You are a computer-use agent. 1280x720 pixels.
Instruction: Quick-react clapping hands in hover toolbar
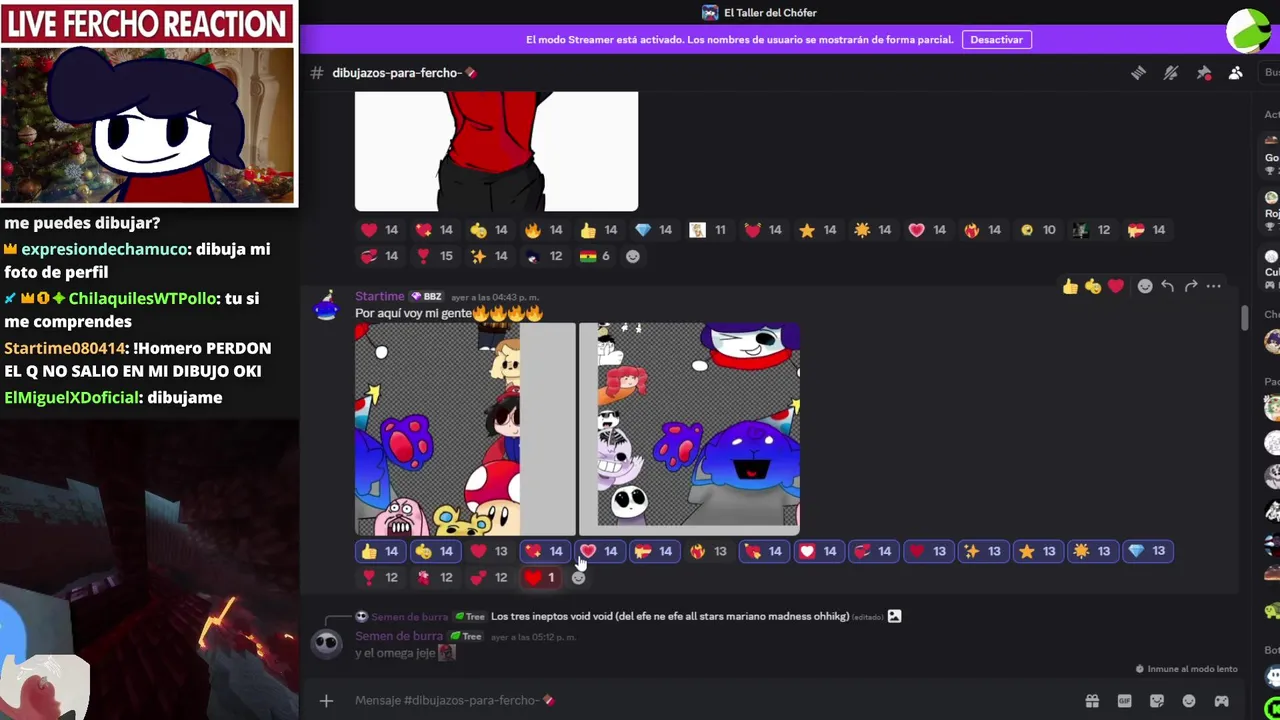point(1093,287)
